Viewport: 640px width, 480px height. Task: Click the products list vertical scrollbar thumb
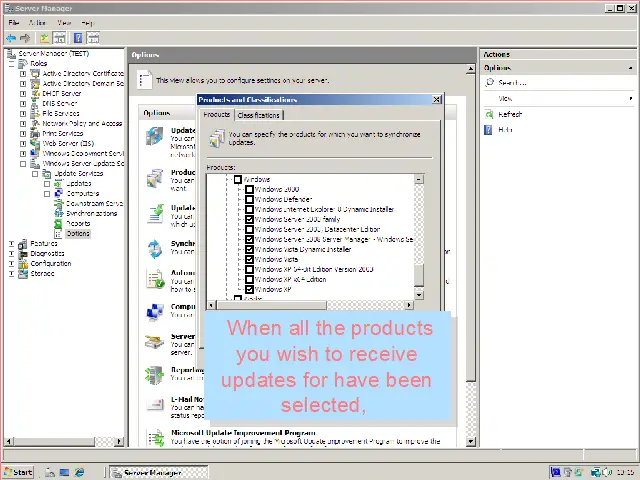(x=419, y=274)
